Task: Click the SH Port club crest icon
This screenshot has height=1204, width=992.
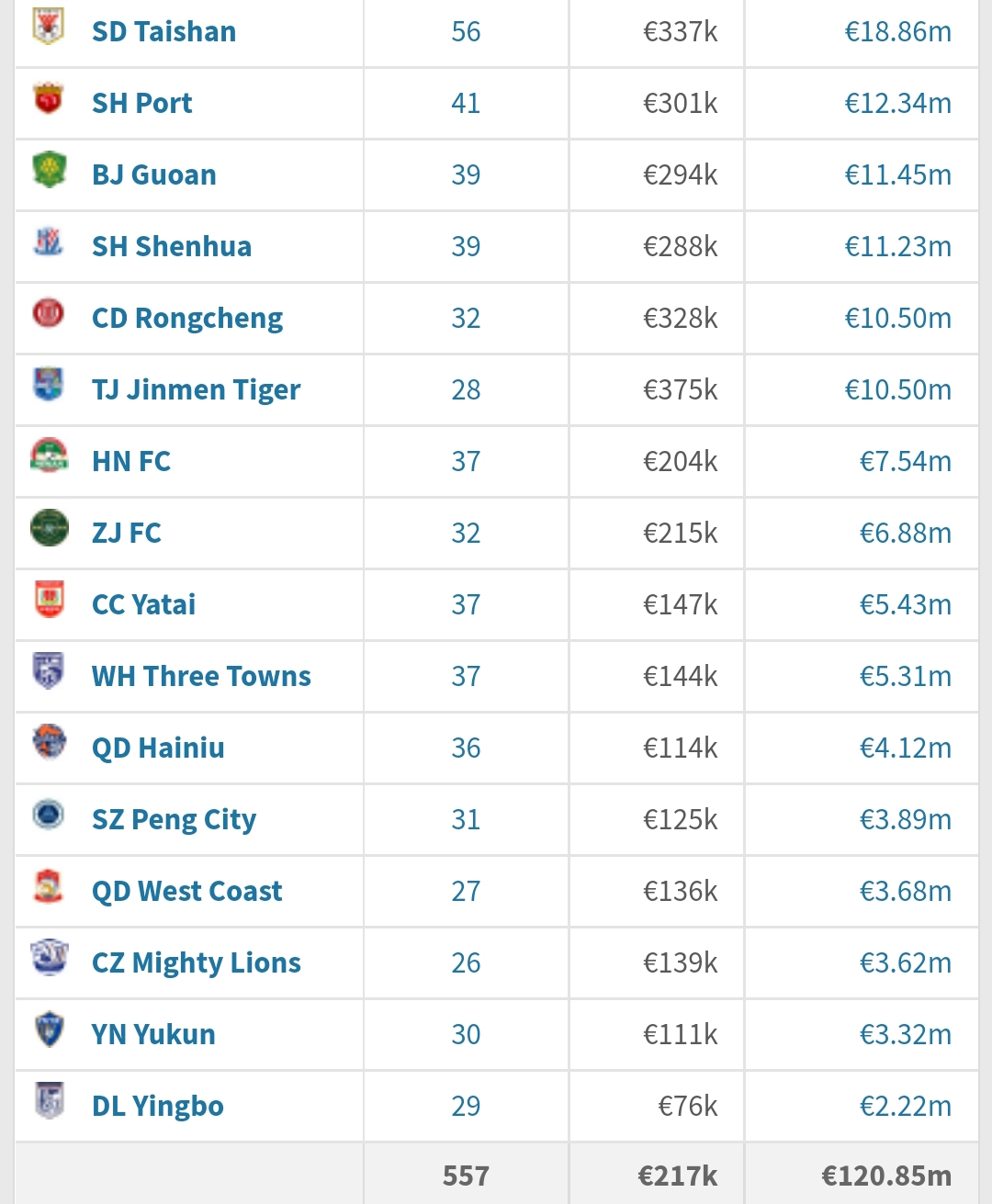Action: pyautogui.click(x=49, y=98)
